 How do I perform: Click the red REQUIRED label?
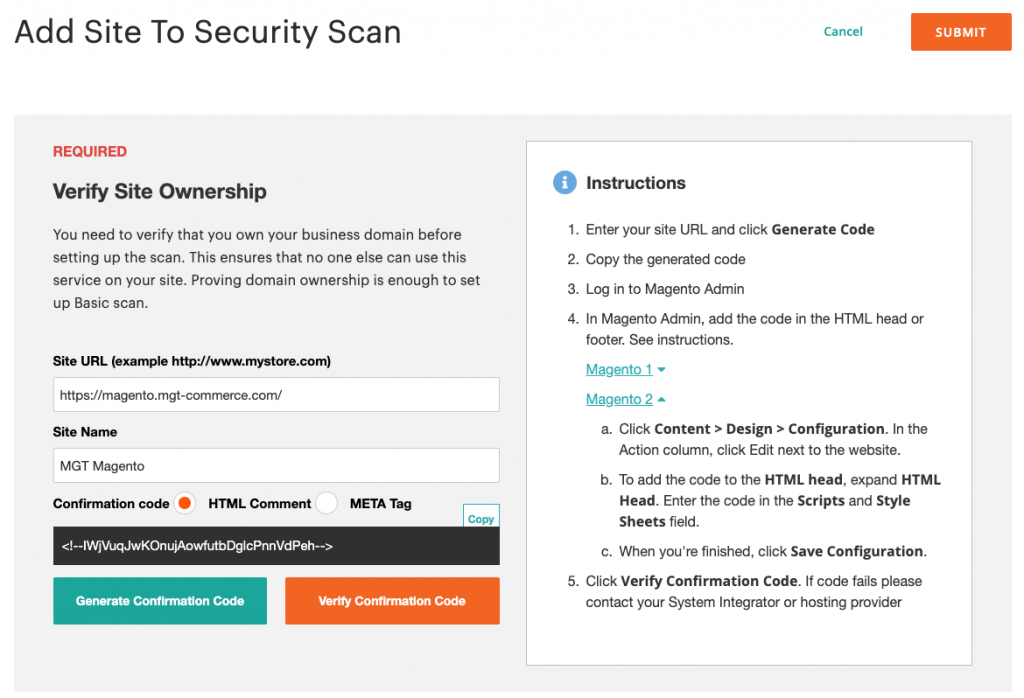pos(90,152)
